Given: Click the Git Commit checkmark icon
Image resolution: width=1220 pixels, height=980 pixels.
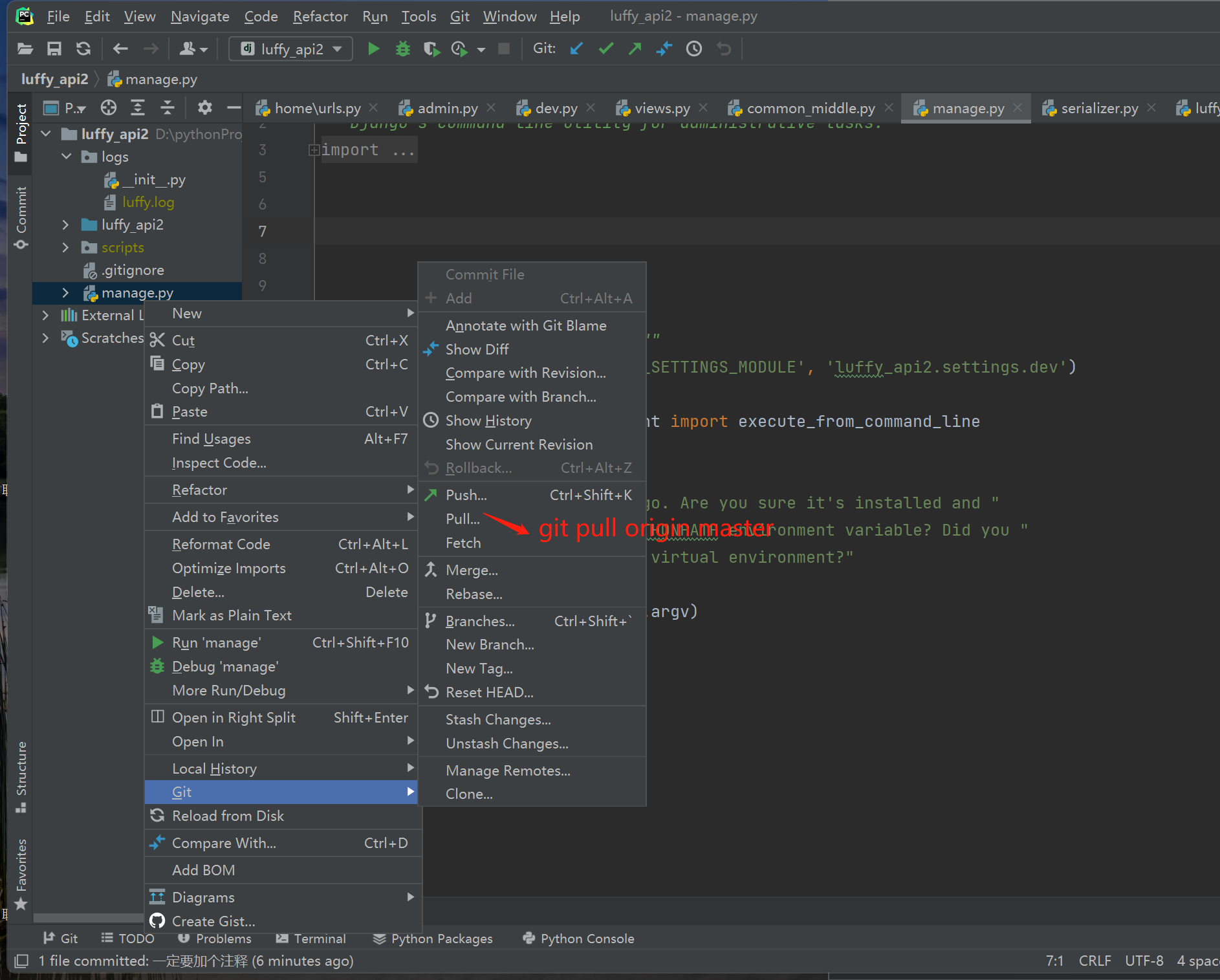Looking at the screenshot, I should (x=606, y=49).
